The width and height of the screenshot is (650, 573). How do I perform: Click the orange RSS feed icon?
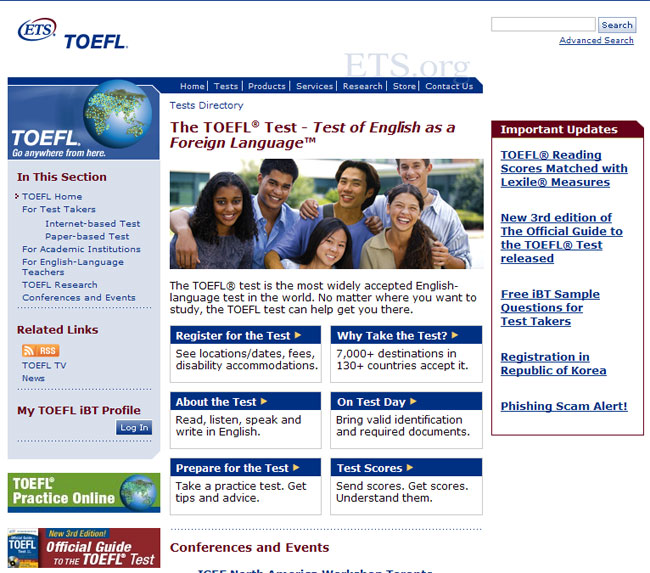click(x=41, y=350)
